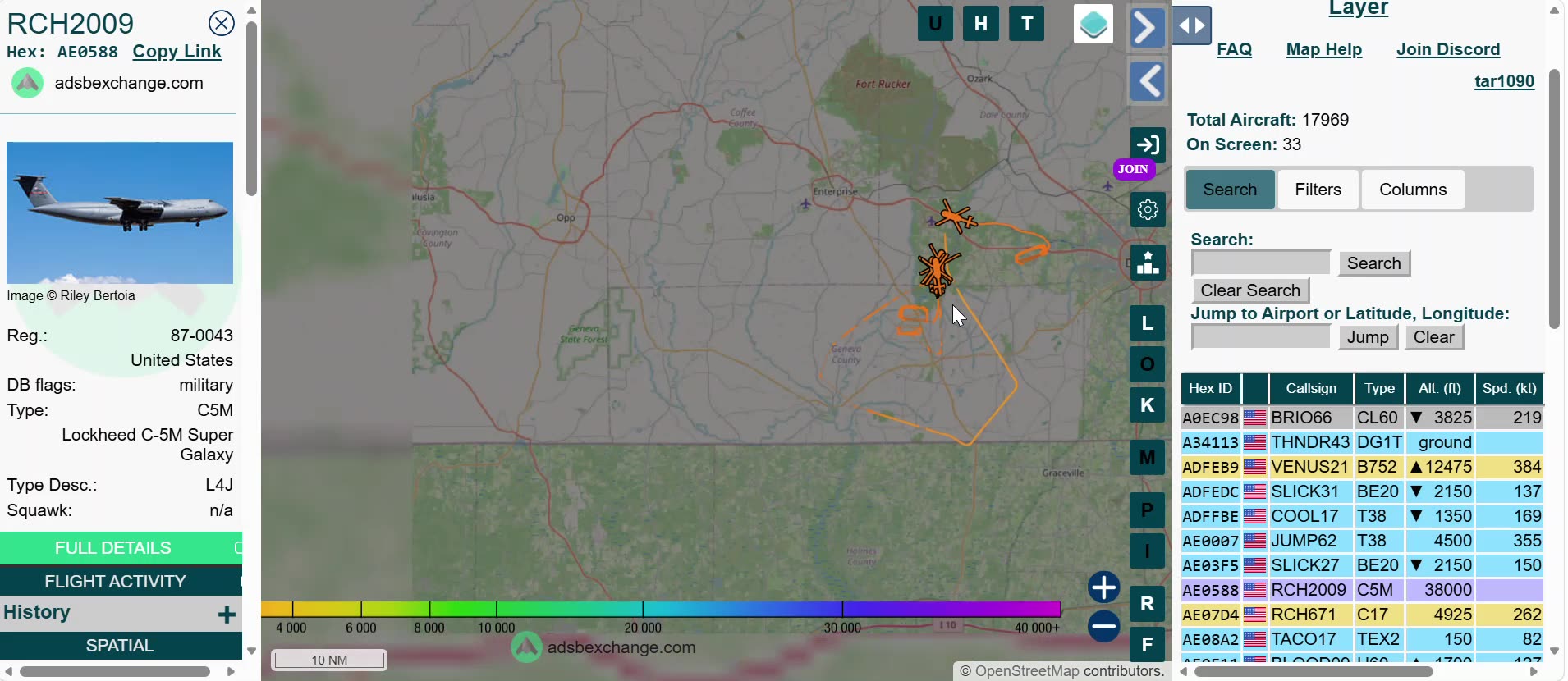1568x681 pixels.
Task: Toggle sidebar with double-arrow icon
Action: pyautogui.click(x=1192, y=25)
